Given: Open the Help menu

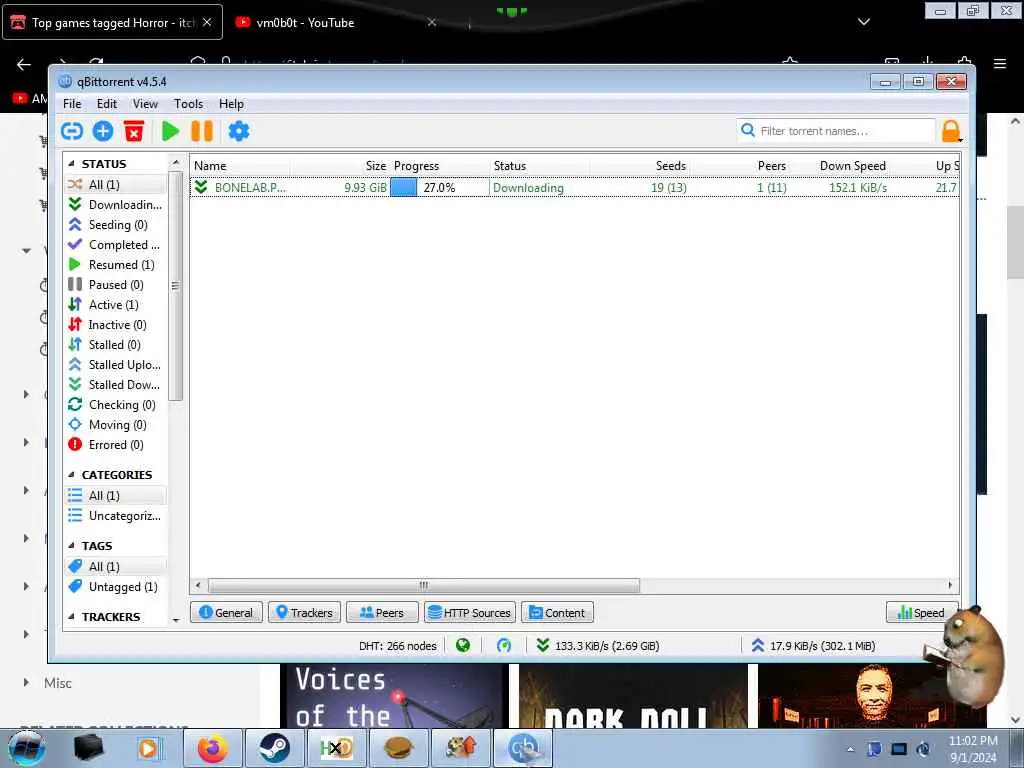Looking at the screenshot, I should coord(231,104).
